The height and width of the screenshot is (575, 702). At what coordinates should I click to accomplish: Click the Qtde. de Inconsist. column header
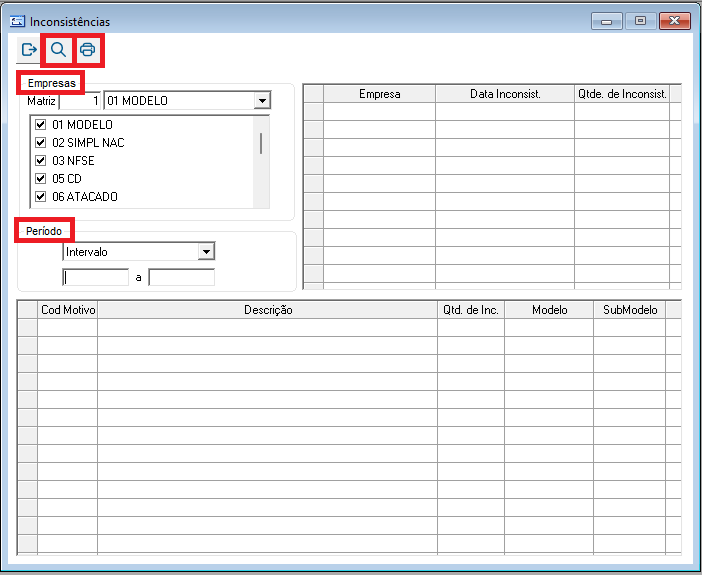click(x=622, y=94)
